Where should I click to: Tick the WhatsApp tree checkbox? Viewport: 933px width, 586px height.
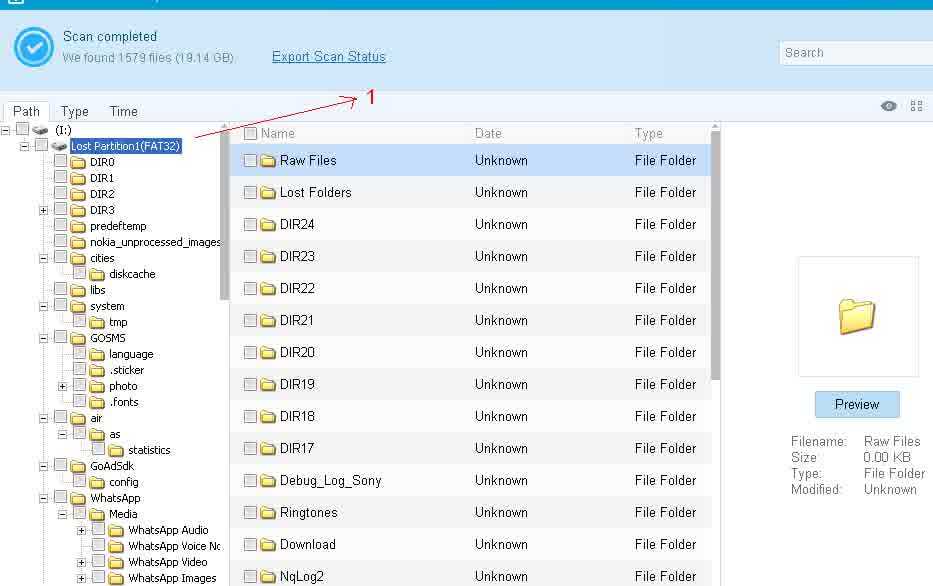(60, 497)
